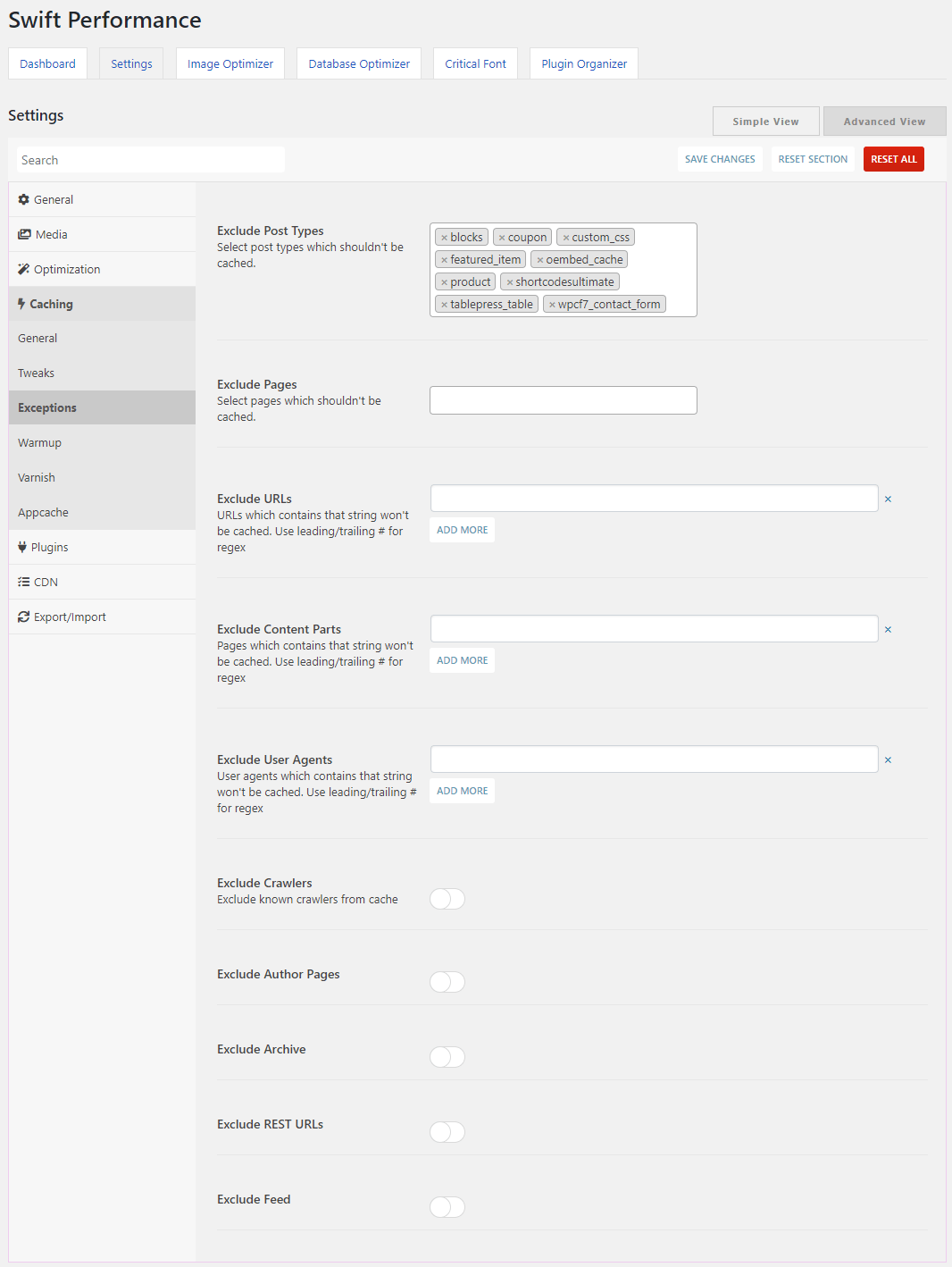
Task: Delete the Exclude User Agents entry row
Action: pyautogui.click(x=888, y=760)
